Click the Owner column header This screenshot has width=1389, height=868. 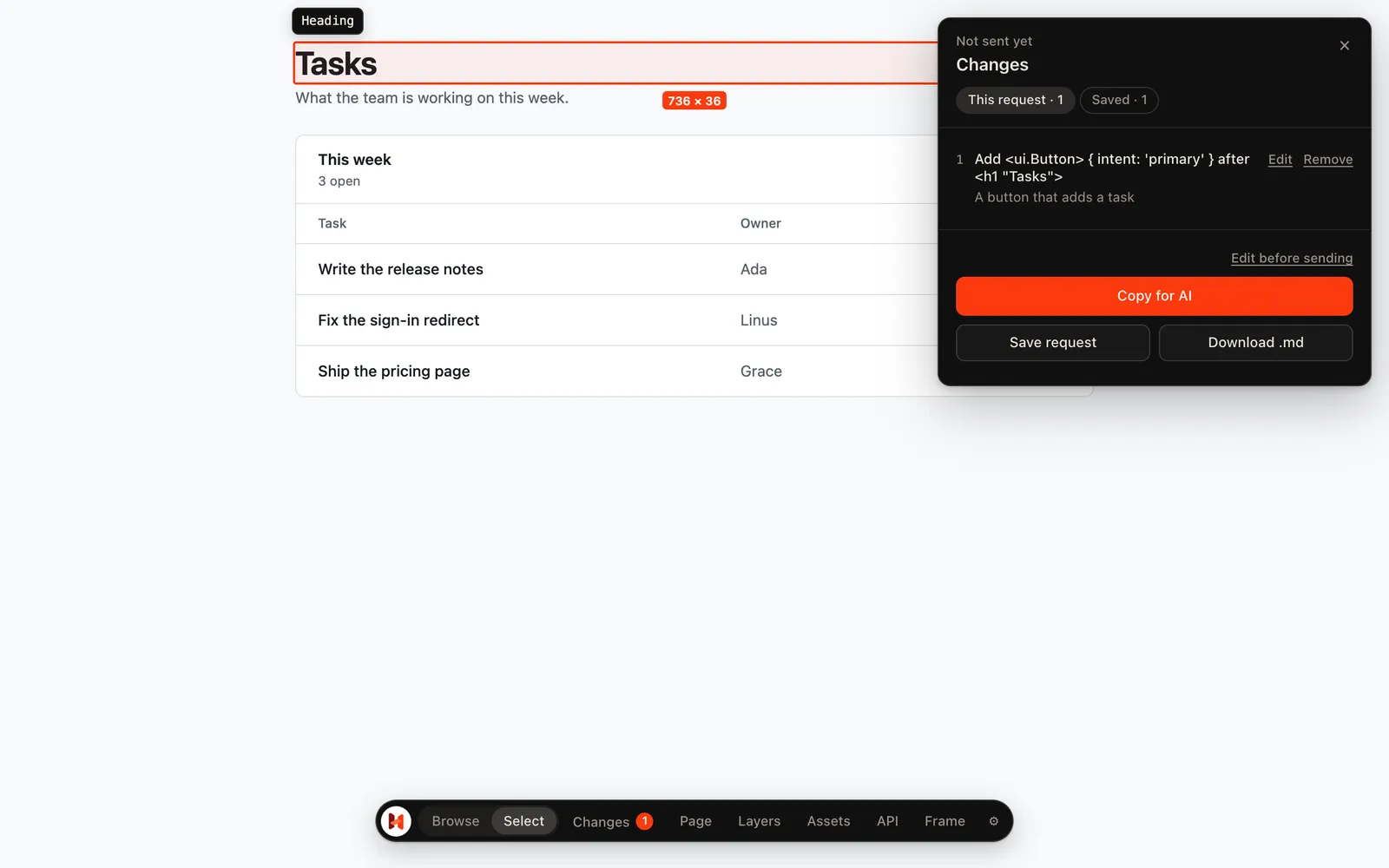point(760,224)
